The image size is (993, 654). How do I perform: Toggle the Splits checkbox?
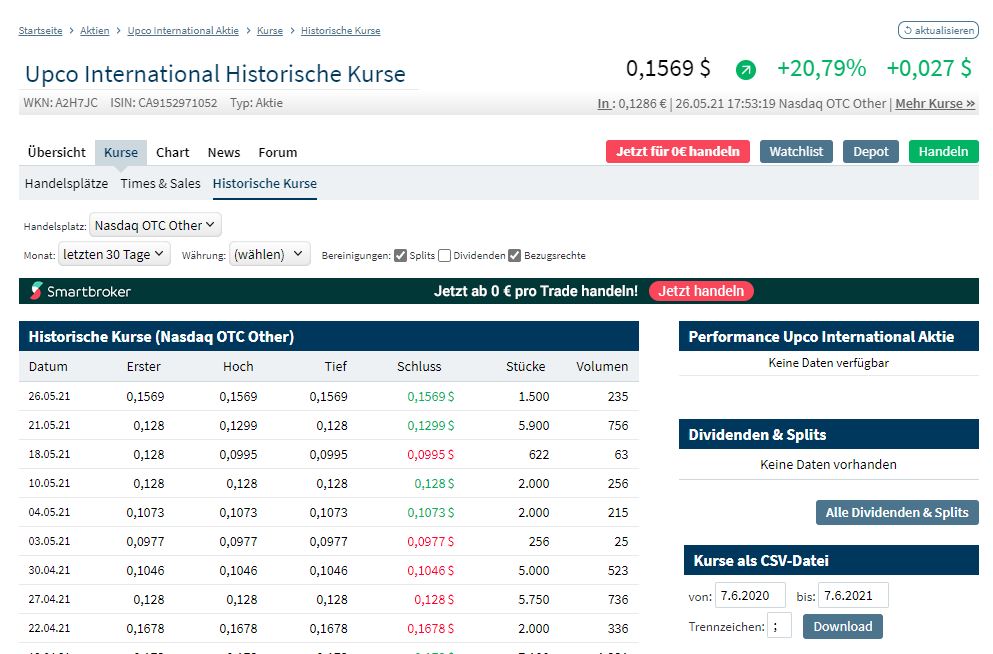pos(400,255)
